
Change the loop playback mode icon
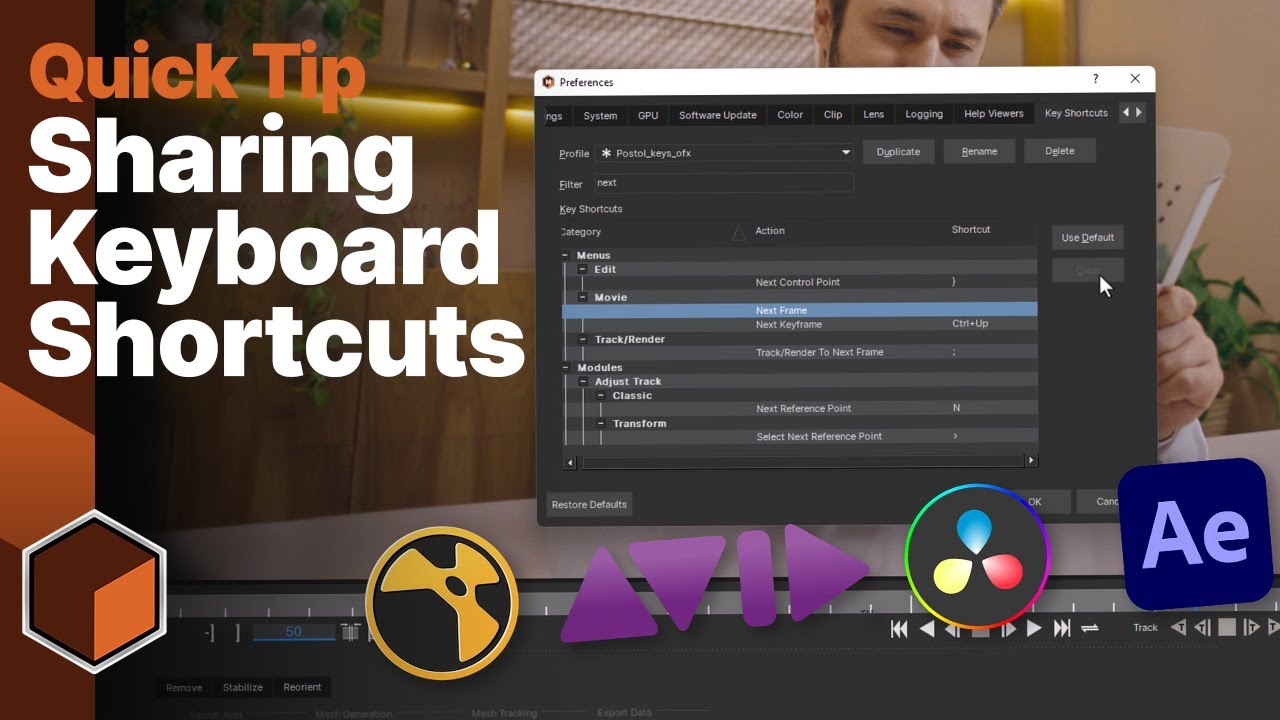click(x=1090, y=628)
